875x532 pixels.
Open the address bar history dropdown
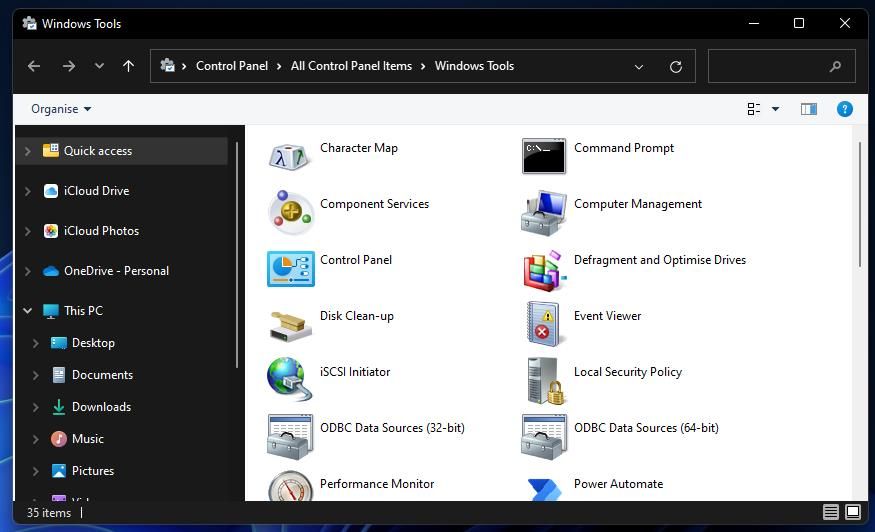click(639, 67)
